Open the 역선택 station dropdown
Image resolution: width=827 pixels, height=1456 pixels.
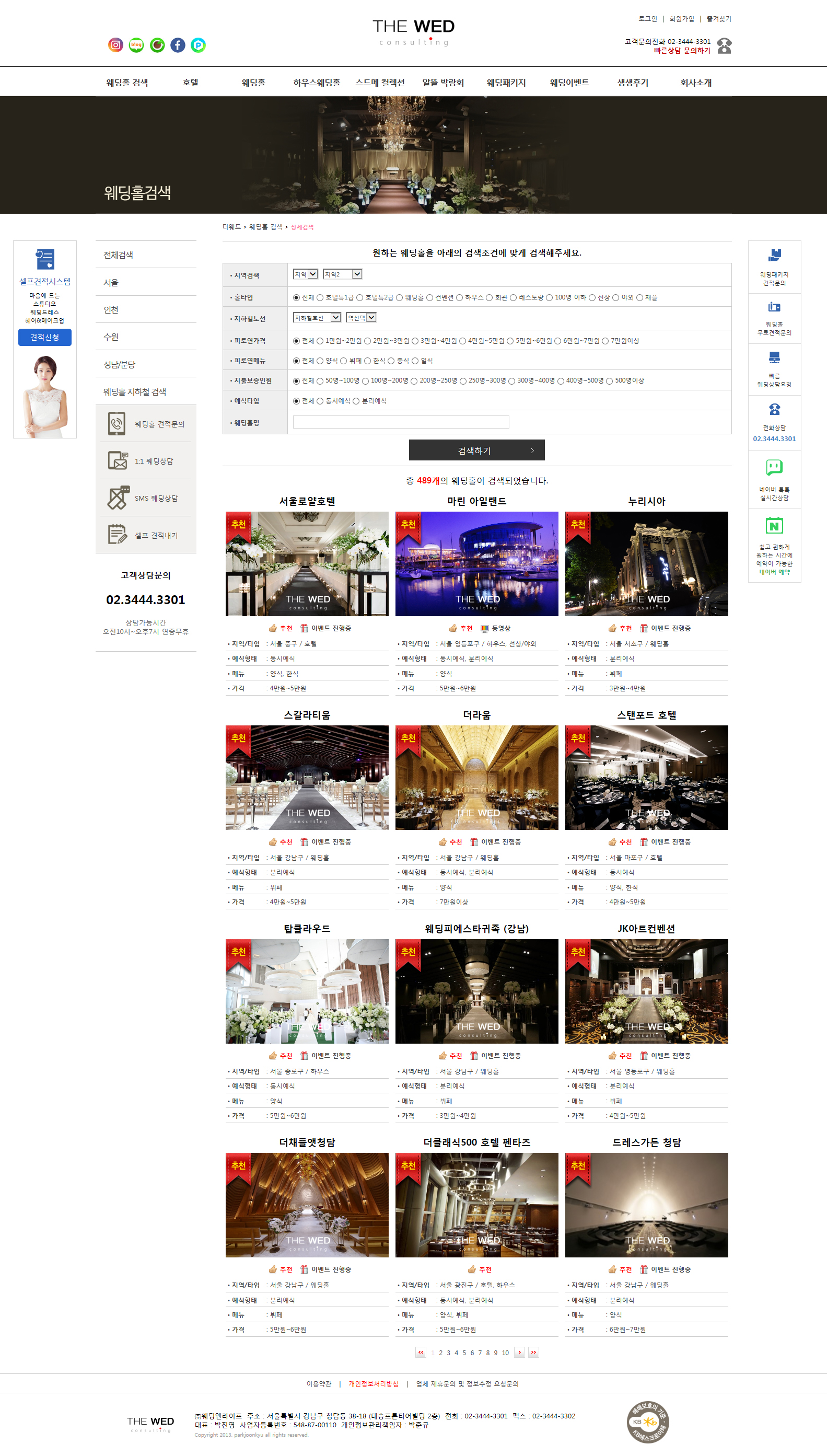pos(361,318)
